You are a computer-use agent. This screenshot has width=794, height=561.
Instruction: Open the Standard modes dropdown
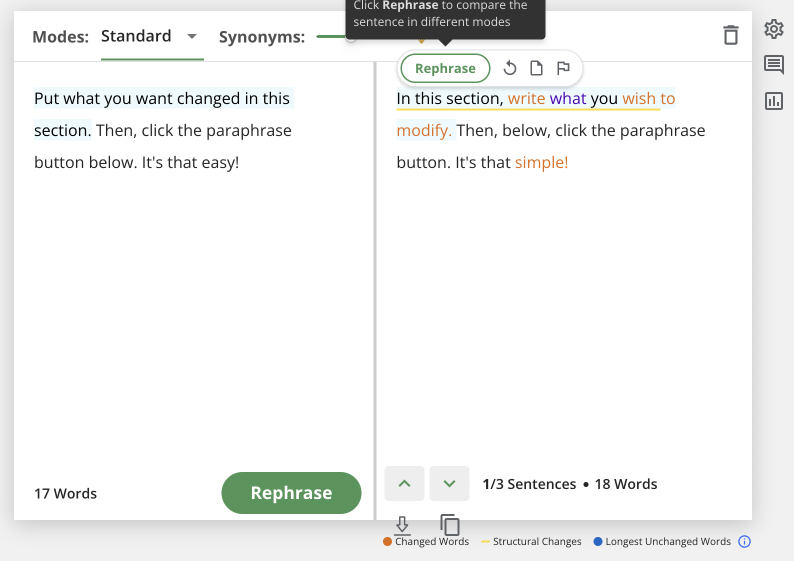point(151,36)
